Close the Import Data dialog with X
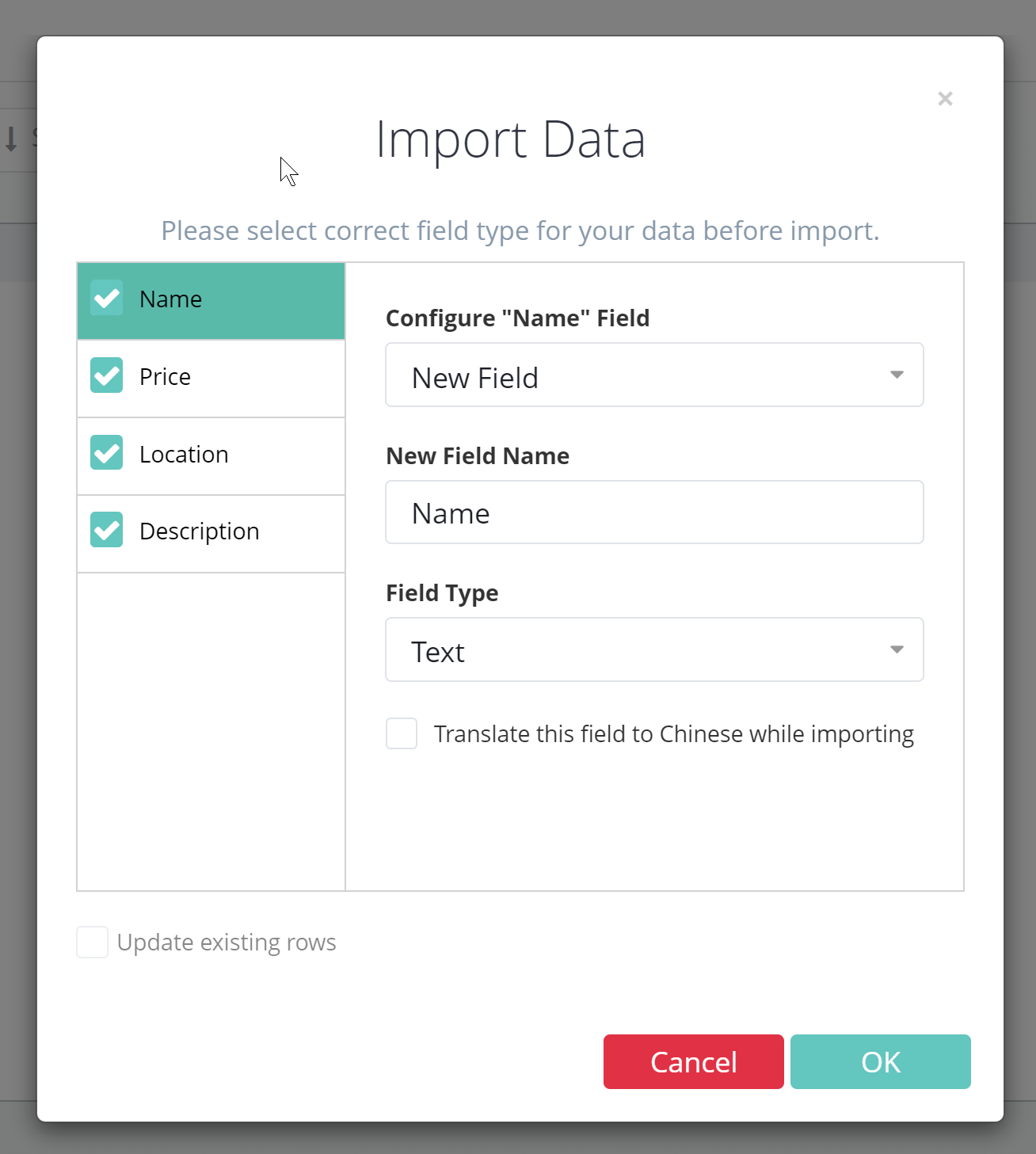The height and width of the screenshot is (1154, 1036). point(945,99)
